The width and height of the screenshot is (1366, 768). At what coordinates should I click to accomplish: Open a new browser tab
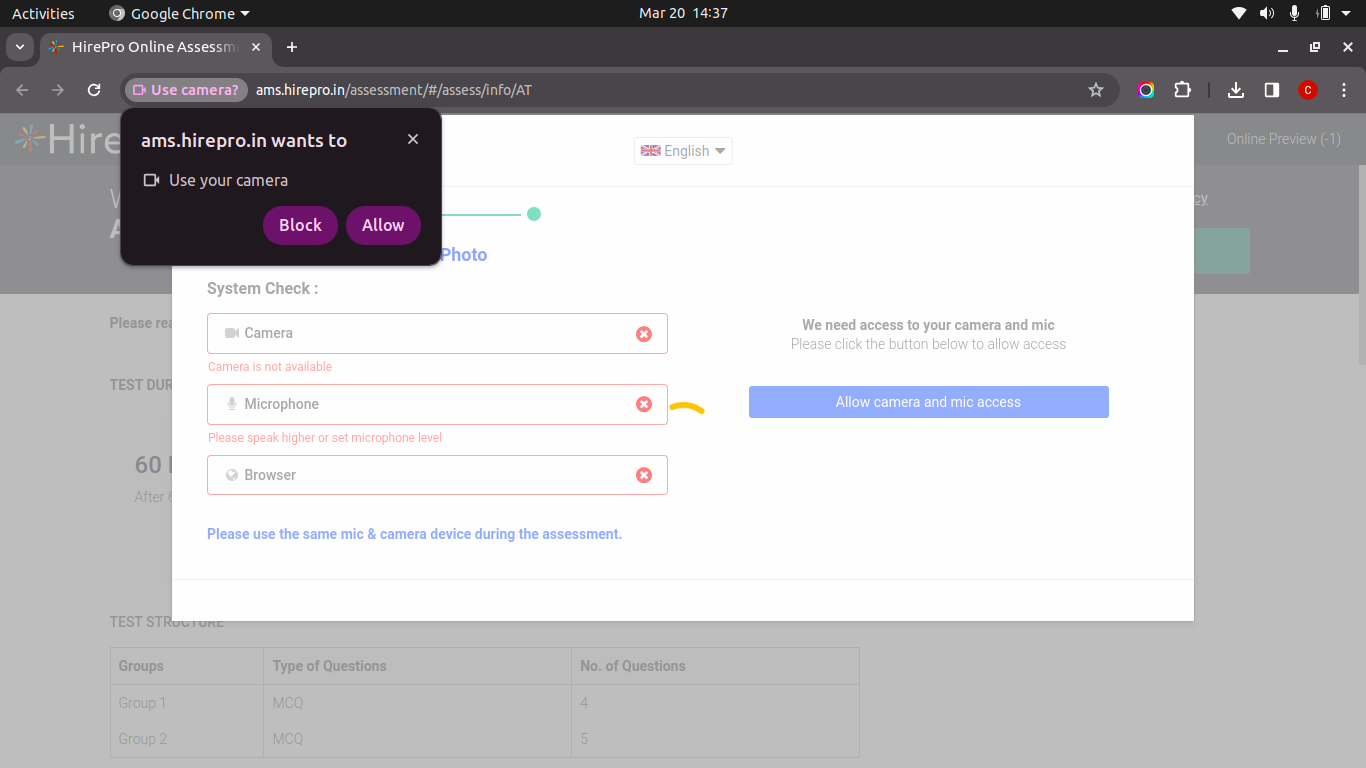292,47
